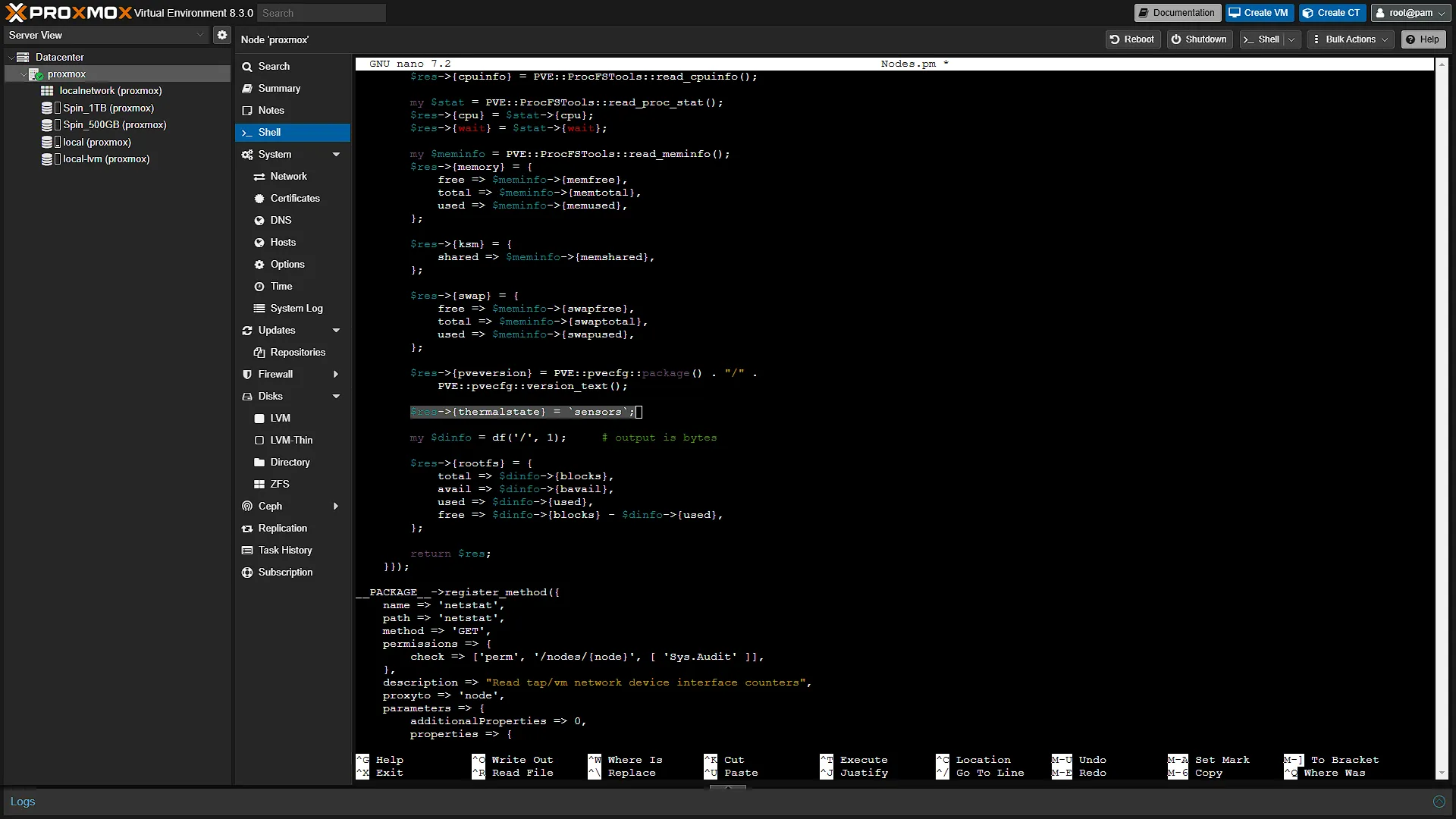The image size is (1456, 819).
Task: Click the Search magnifier icon in node menu
Action: [x=247, y=67]
